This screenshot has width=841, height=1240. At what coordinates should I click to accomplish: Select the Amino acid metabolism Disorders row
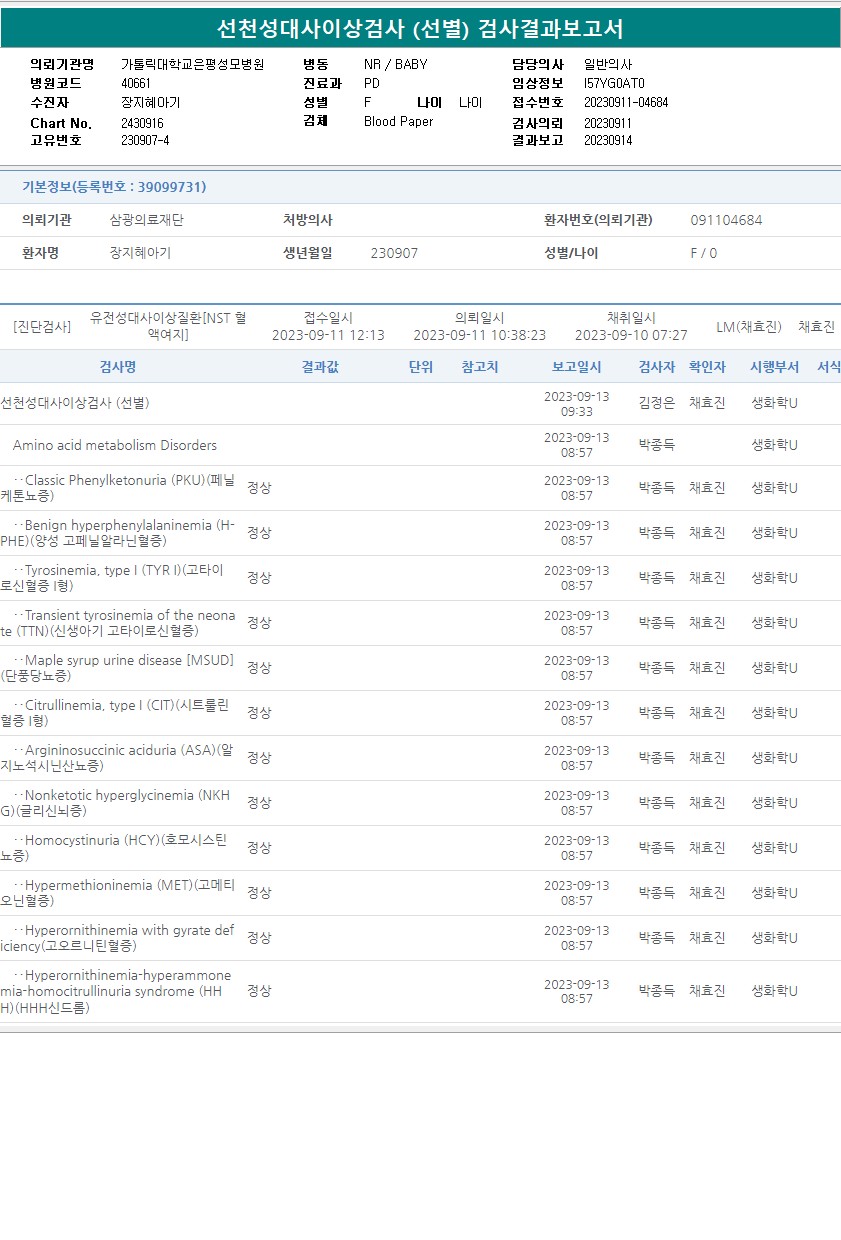[x=114, y=445]
